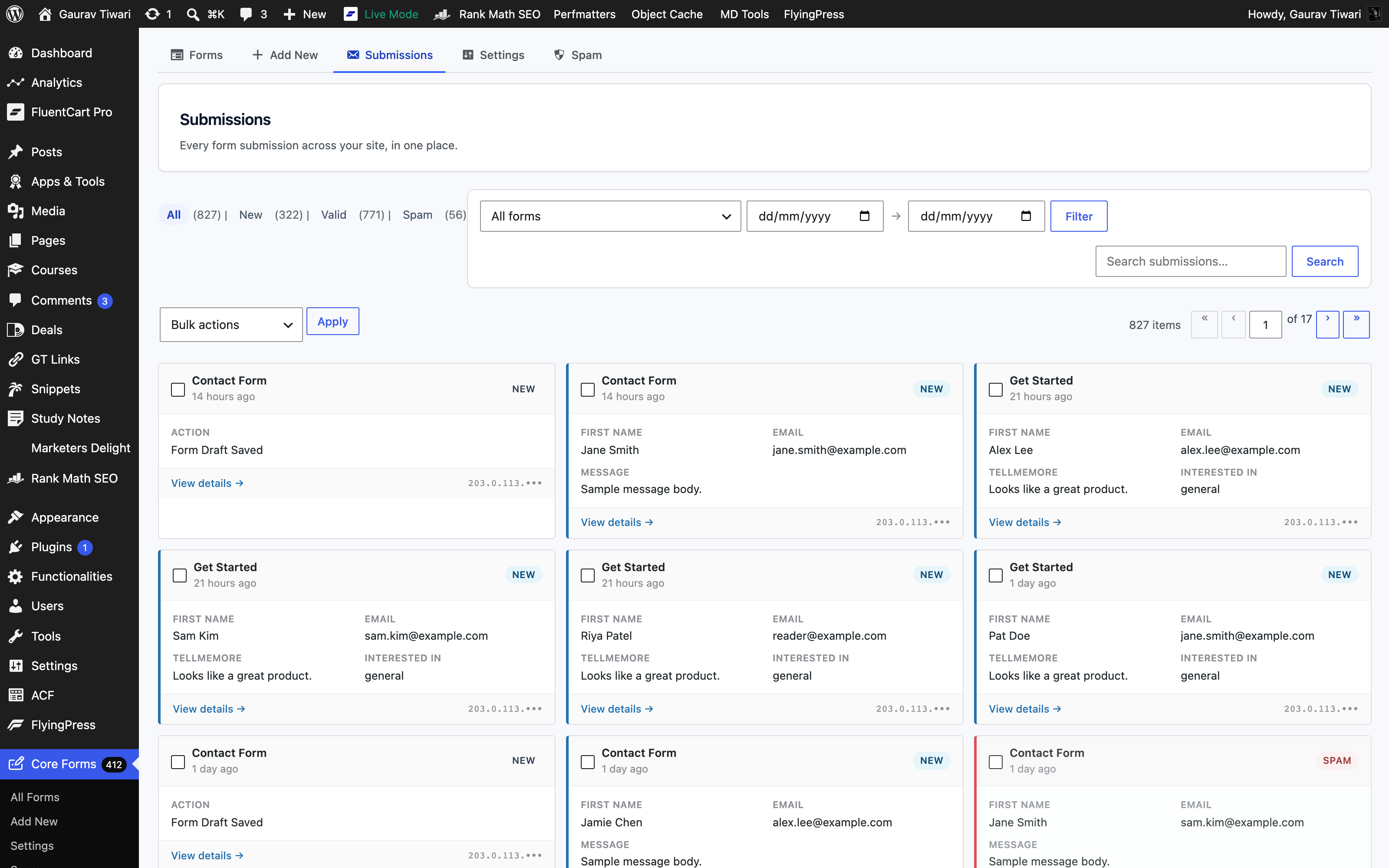Open site home icon for Gaurav Tiwari

pyautogui.click(x=45, y=14)
